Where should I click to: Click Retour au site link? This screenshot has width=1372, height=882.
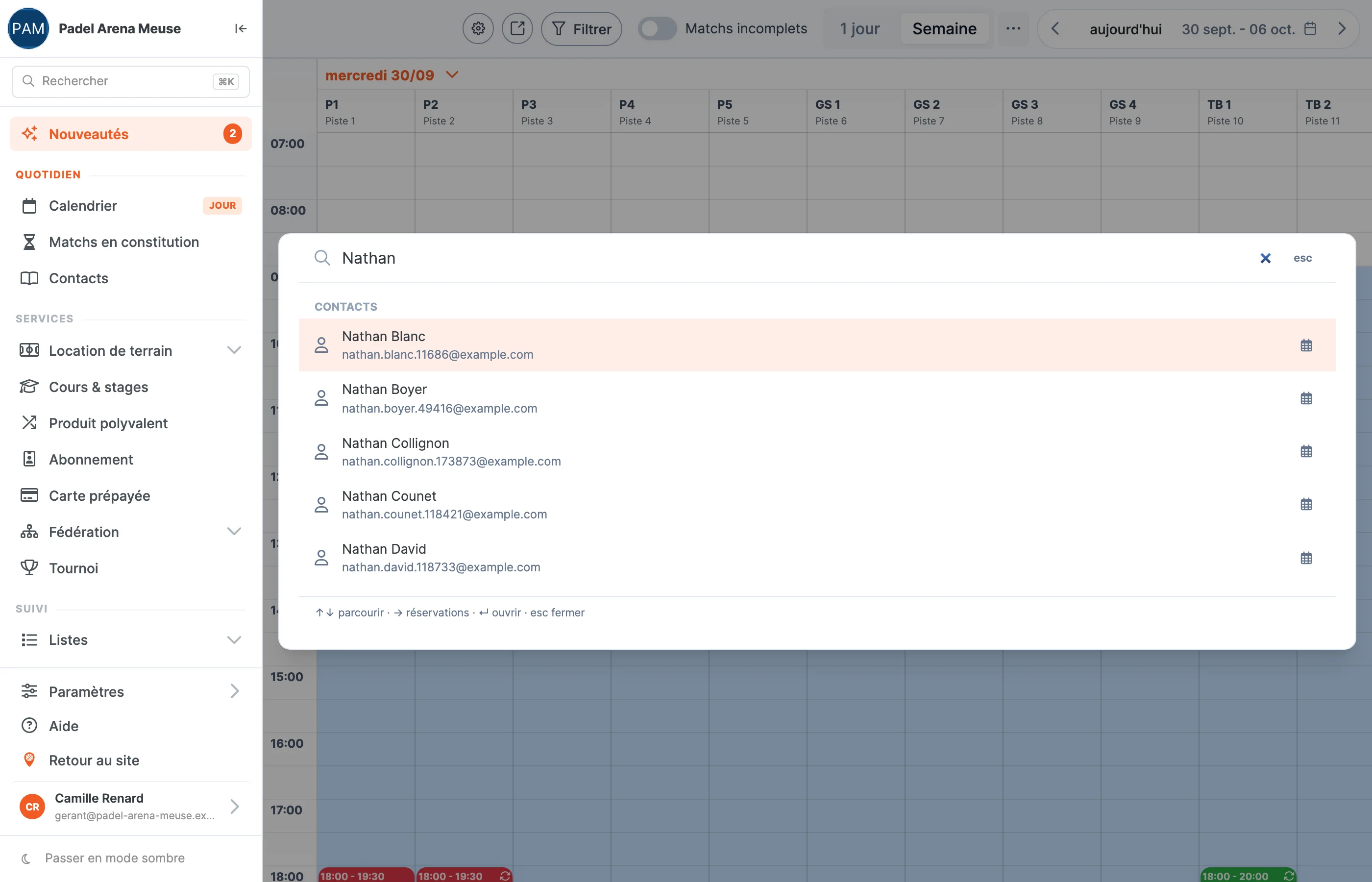[x=130, y=760]
